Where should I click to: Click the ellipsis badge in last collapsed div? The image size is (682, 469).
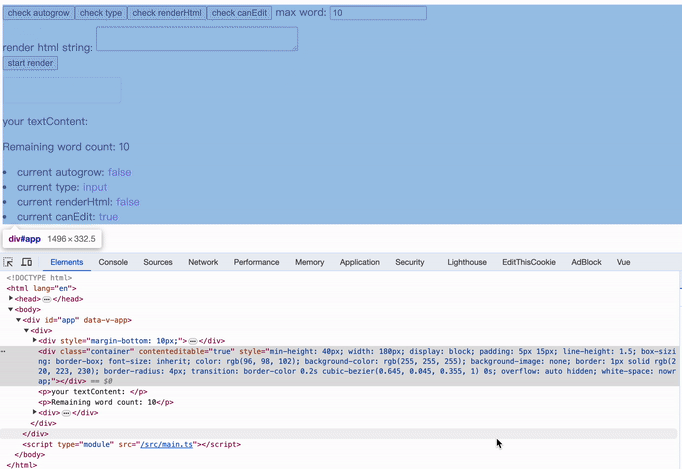pos(66,413)
